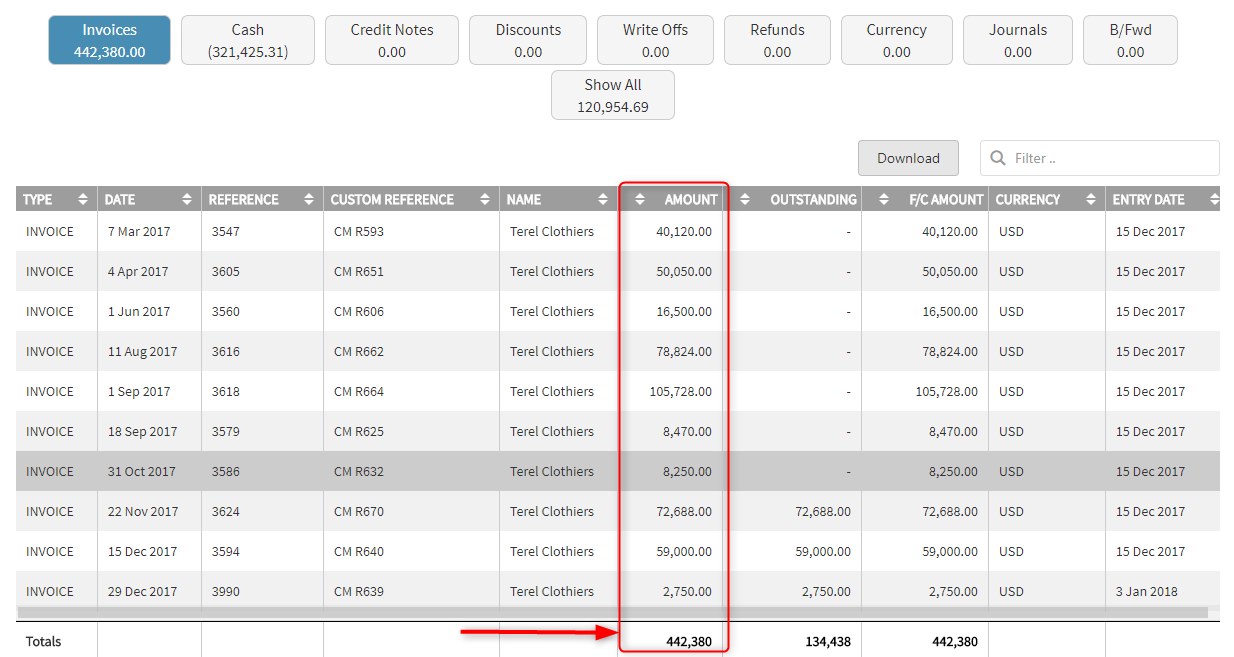Click 8,250.00 in the F/C AMOUNT column

954,471
